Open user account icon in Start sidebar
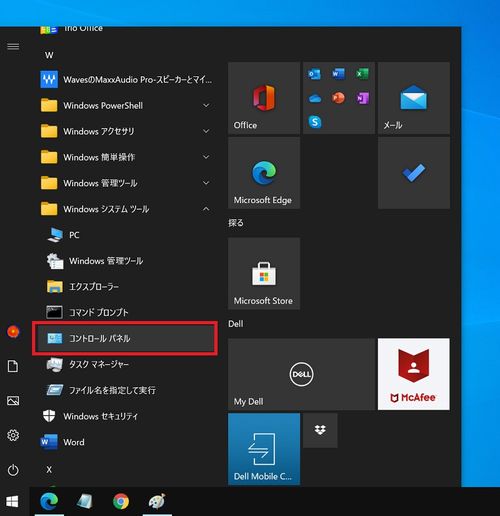 [13, 332]
